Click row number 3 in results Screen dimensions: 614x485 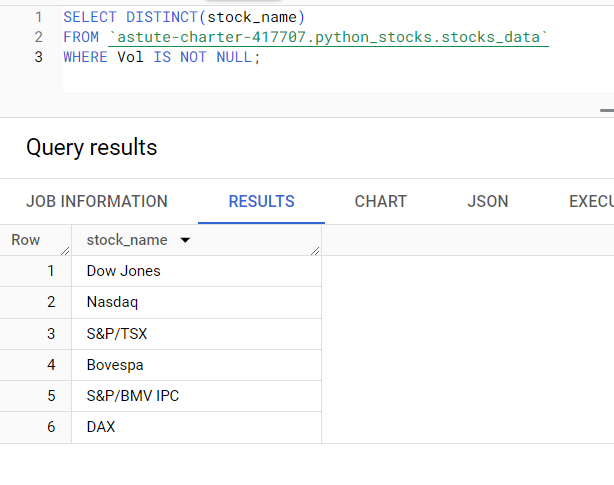[x=51, y=334]
